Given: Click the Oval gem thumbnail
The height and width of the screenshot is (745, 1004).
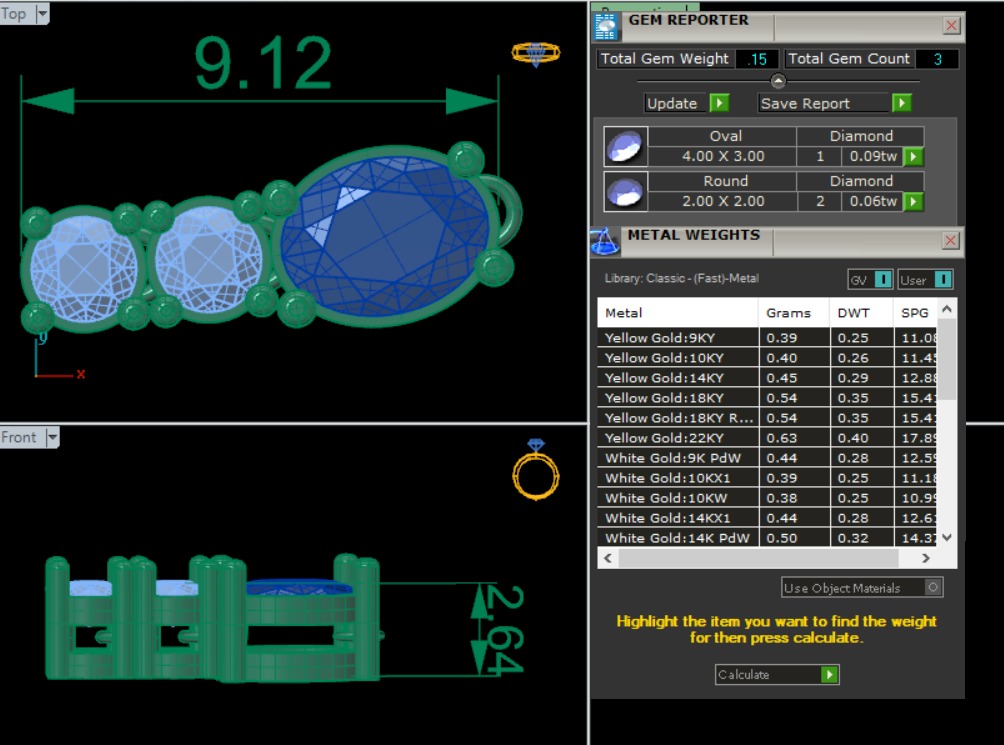Looking at the screenshot, I should pos(626,146).
